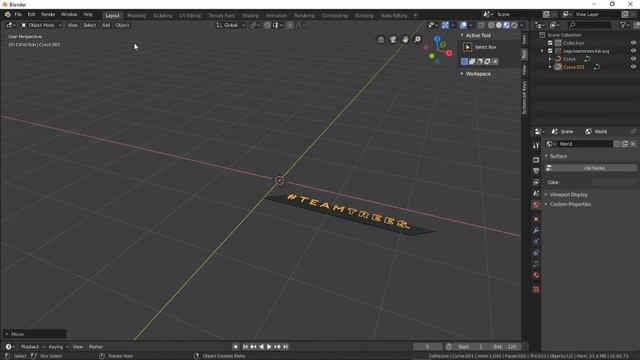Open the pivot point dropdown

coord(255,25)
